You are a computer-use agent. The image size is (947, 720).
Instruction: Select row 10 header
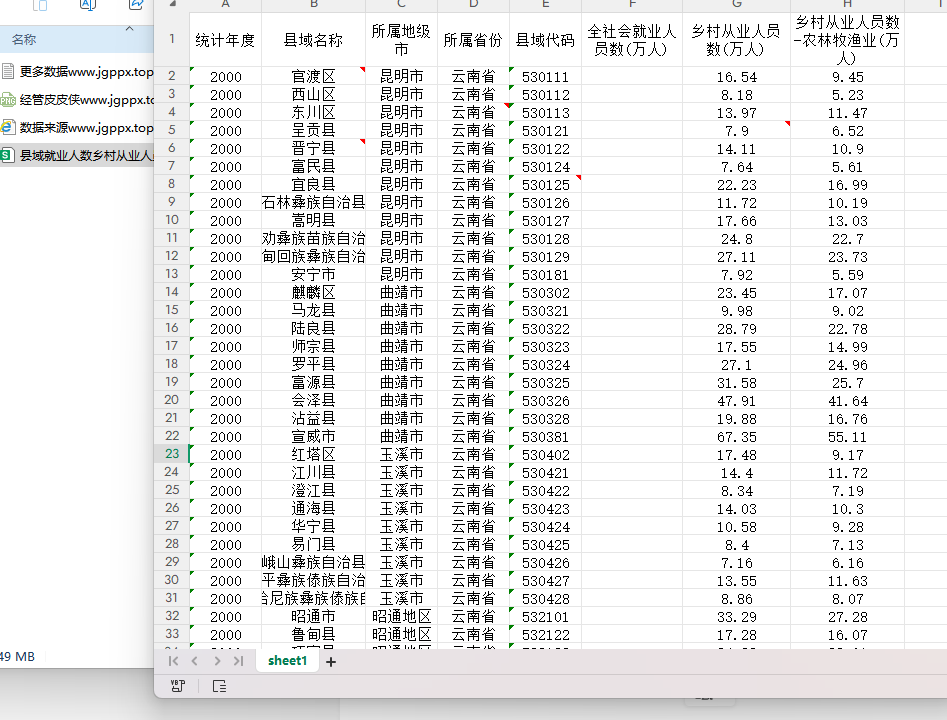(172, 220)
